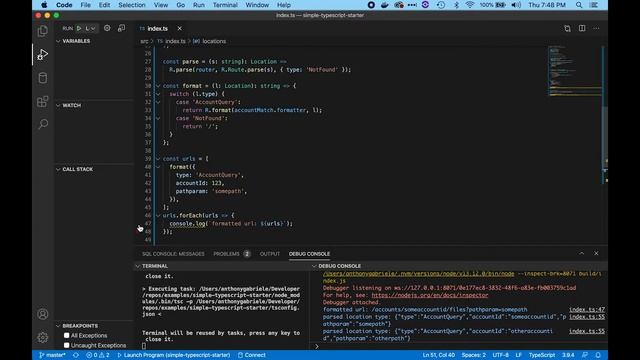The height and width of the screenshot is (360, 640).
Task: Enable the All Exceptions breakpoint checkbox
Action: pos(67,336)
